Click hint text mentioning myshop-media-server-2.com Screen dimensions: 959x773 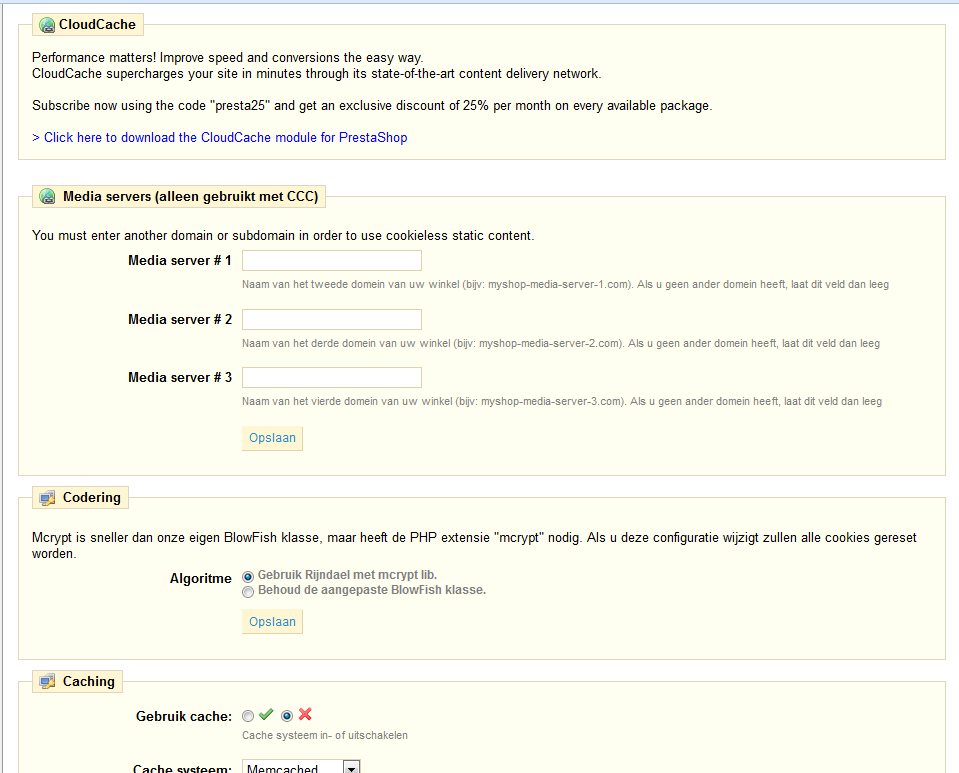(561, 344)
